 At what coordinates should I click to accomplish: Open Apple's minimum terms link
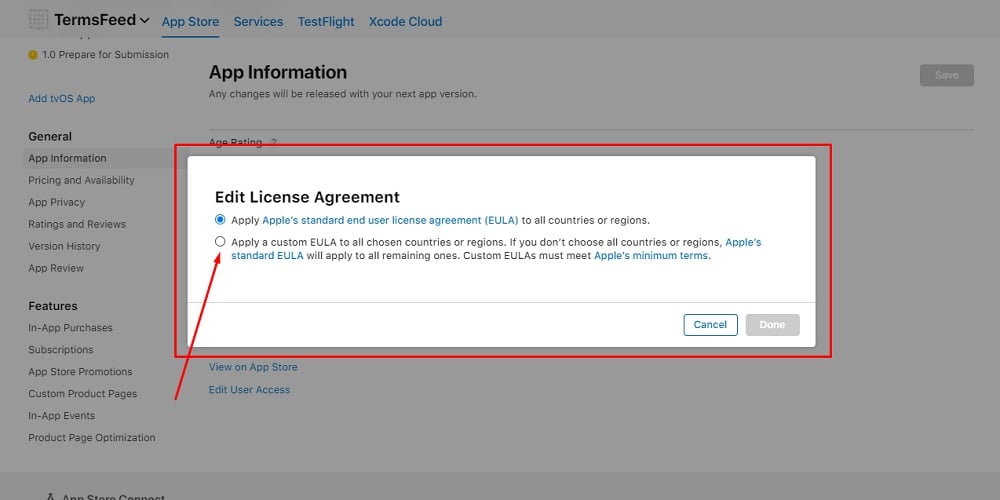coord(651,256)
